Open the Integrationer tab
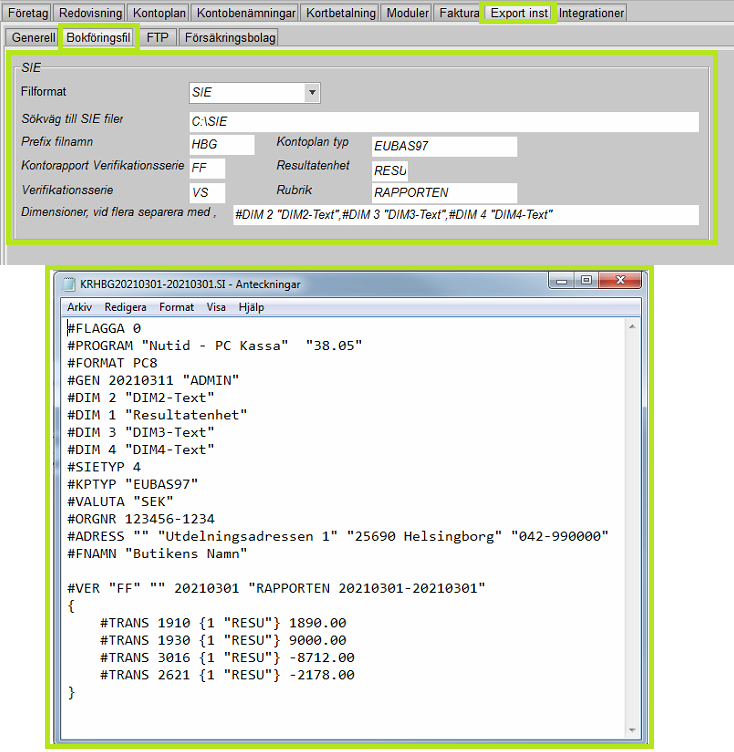The width and height of the screenshot is (734, 752). 591,13
